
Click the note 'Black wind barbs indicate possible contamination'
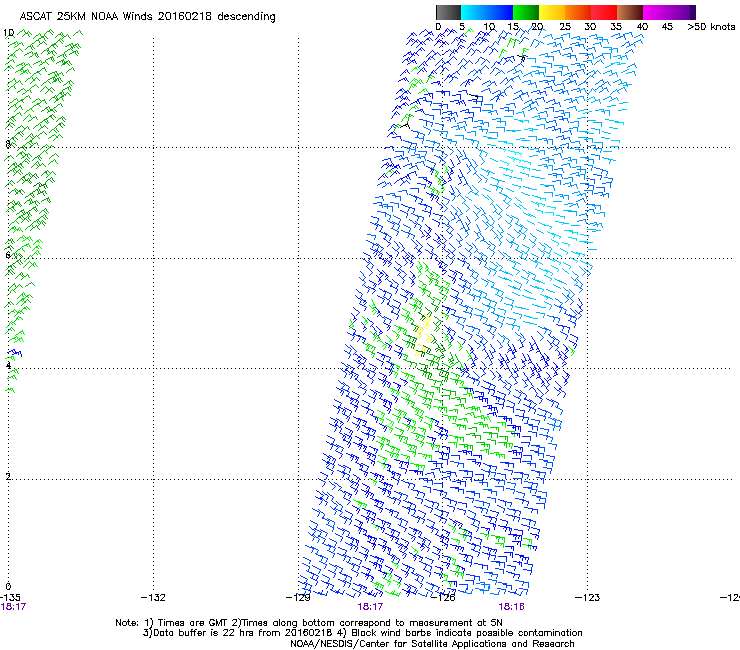pos(467,633)
